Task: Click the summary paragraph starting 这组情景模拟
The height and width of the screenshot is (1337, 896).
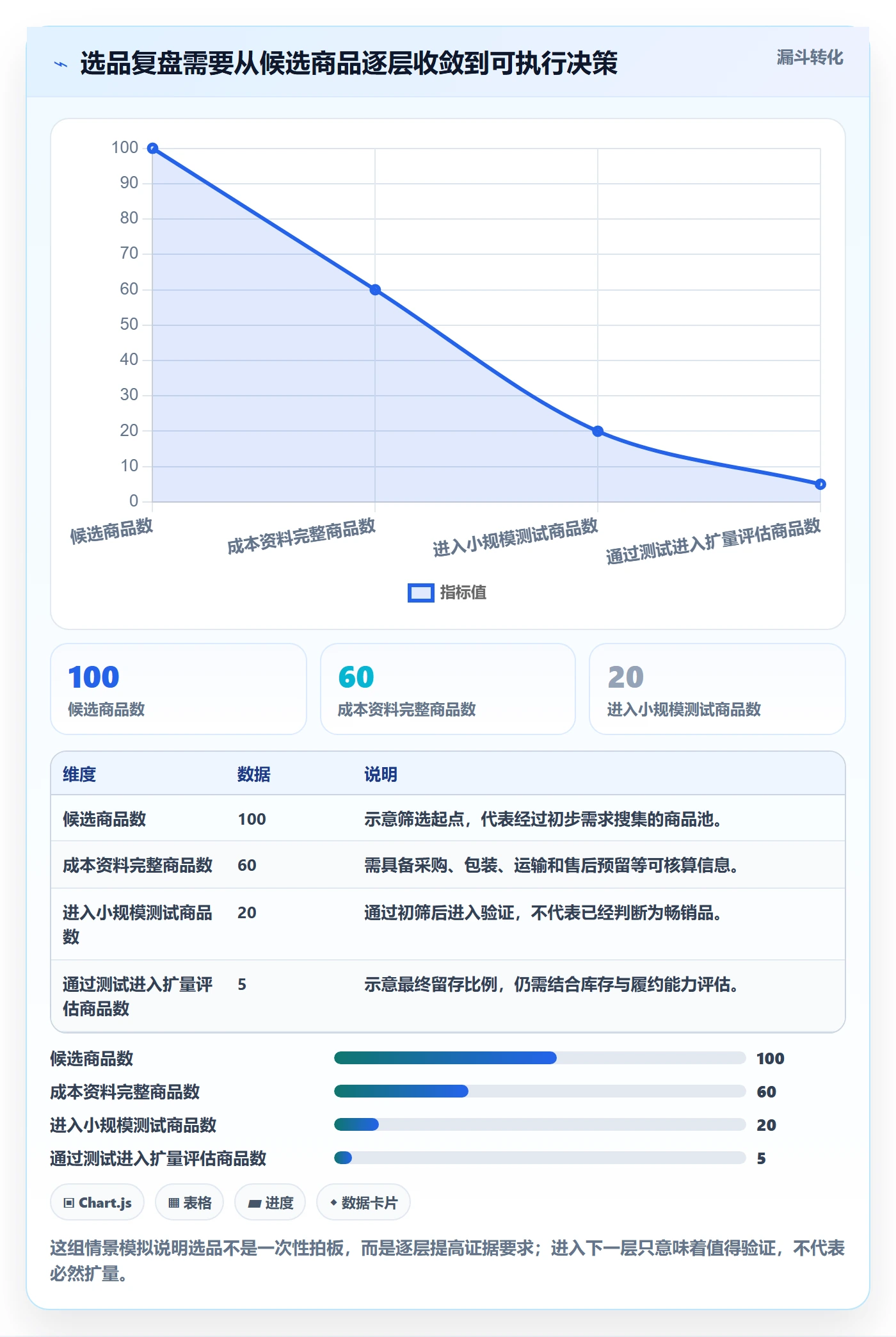Action: coord(447,1261)
